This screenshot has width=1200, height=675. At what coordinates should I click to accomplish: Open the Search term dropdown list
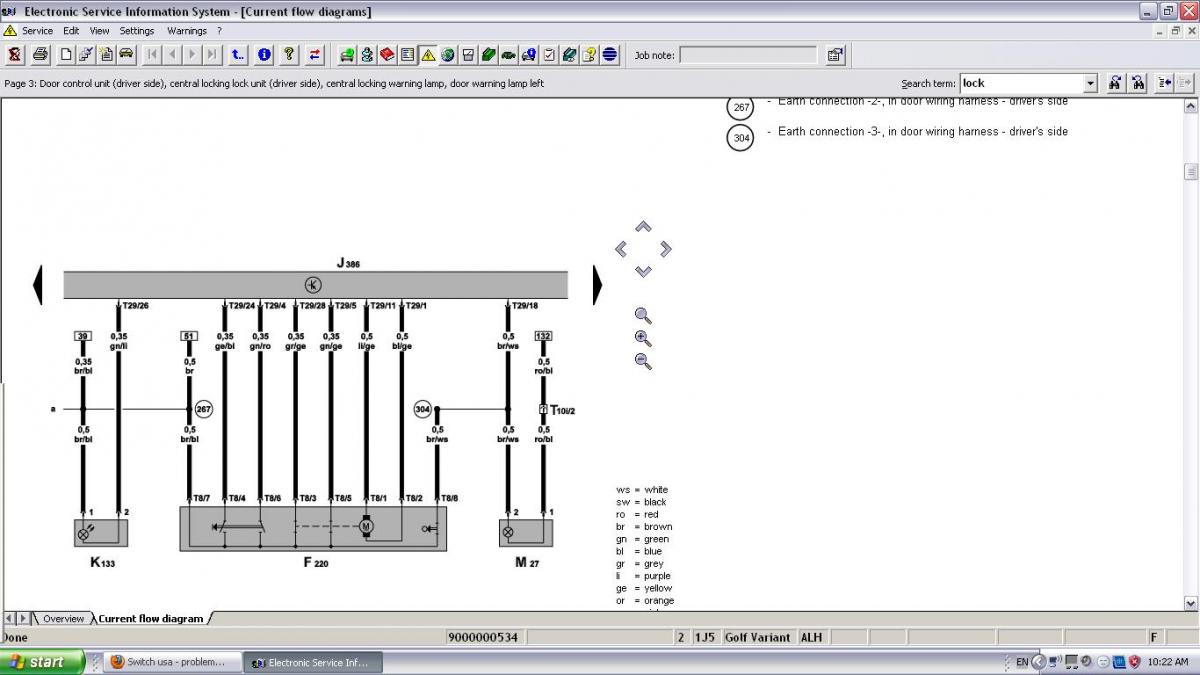point(1089,84)
